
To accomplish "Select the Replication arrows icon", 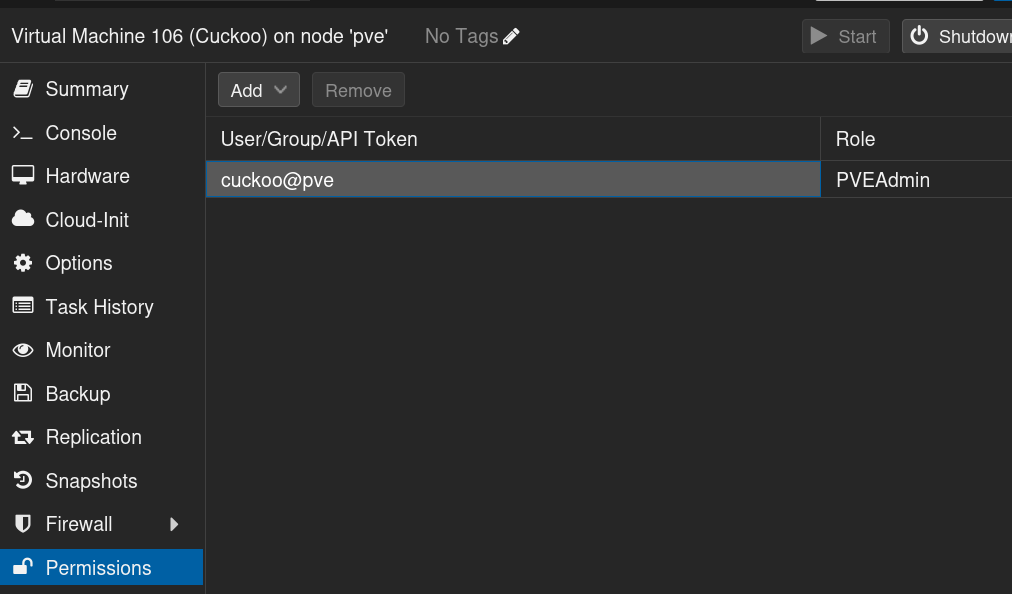I will pos(22,437).
